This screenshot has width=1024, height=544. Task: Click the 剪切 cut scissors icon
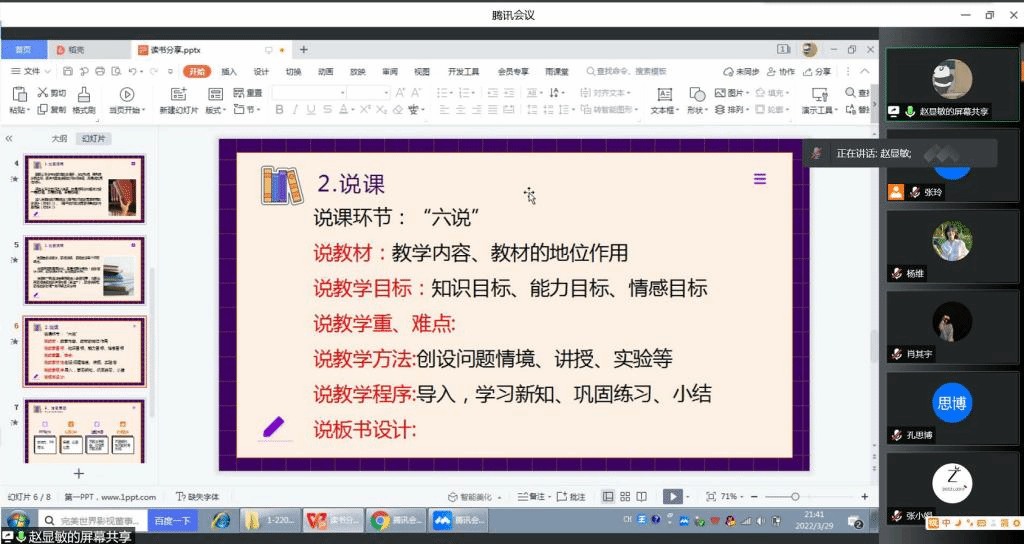[x=42, y=93]
